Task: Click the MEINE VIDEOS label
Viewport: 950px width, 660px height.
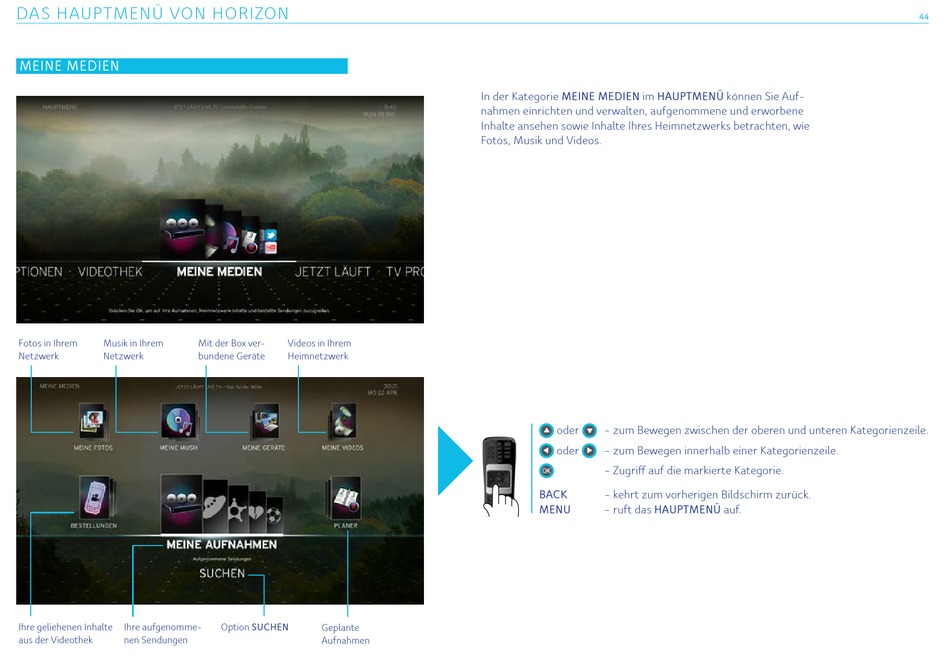Action: pos(342,448)
